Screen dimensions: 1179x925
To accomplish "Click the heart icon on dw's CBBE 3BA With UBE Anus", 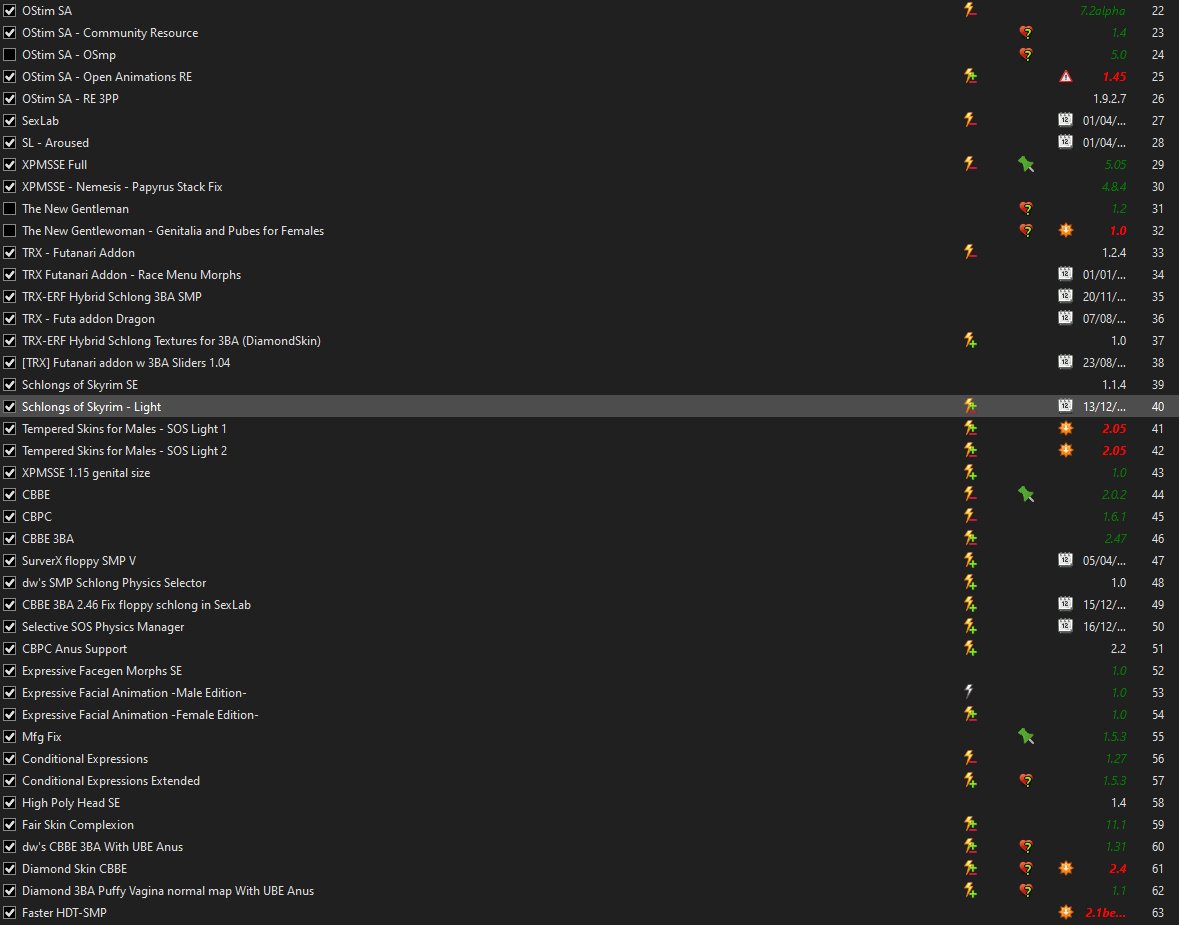I will pyautogui.click(x=1026, y=847).
